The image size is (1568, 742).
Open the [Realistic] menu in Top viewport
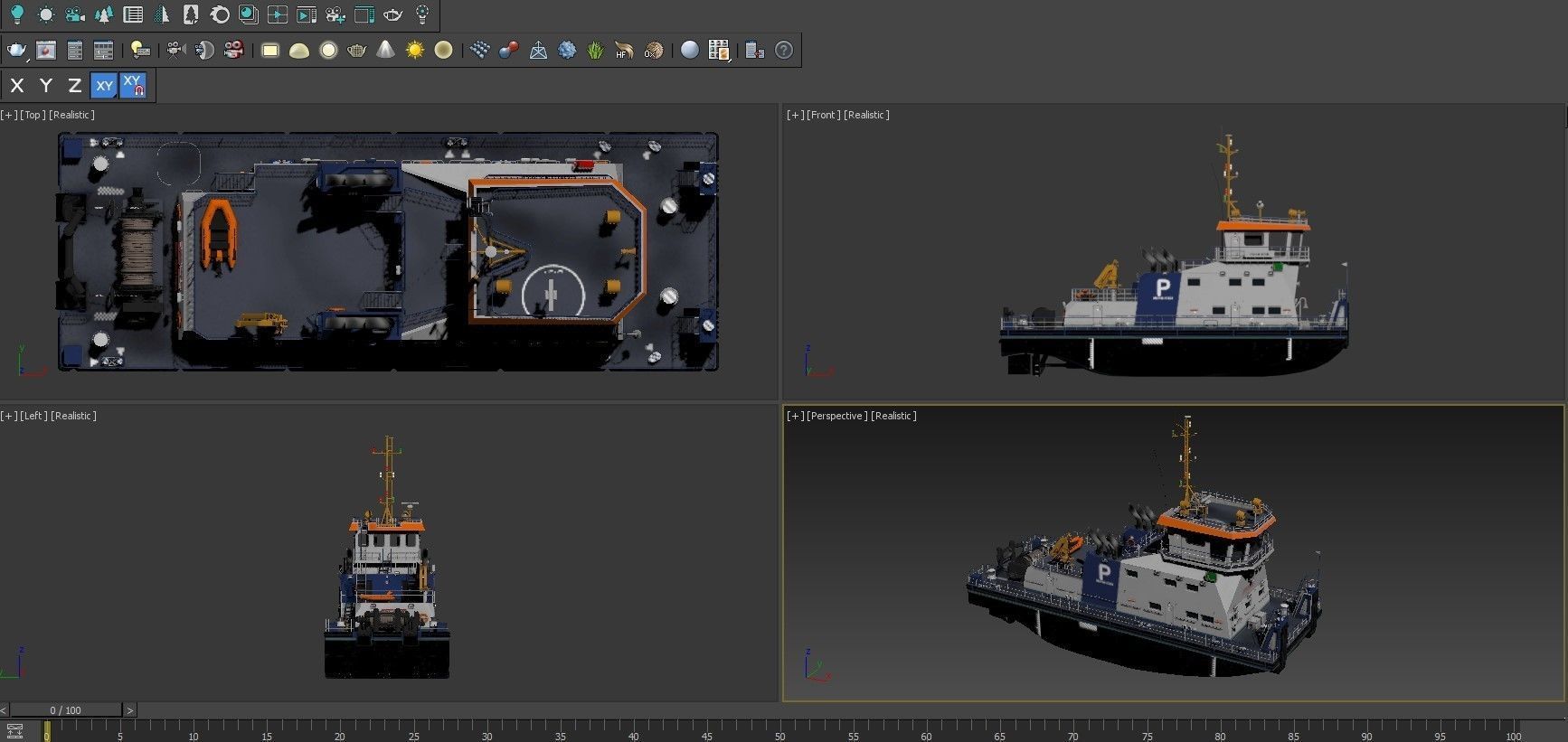point(71,115)
